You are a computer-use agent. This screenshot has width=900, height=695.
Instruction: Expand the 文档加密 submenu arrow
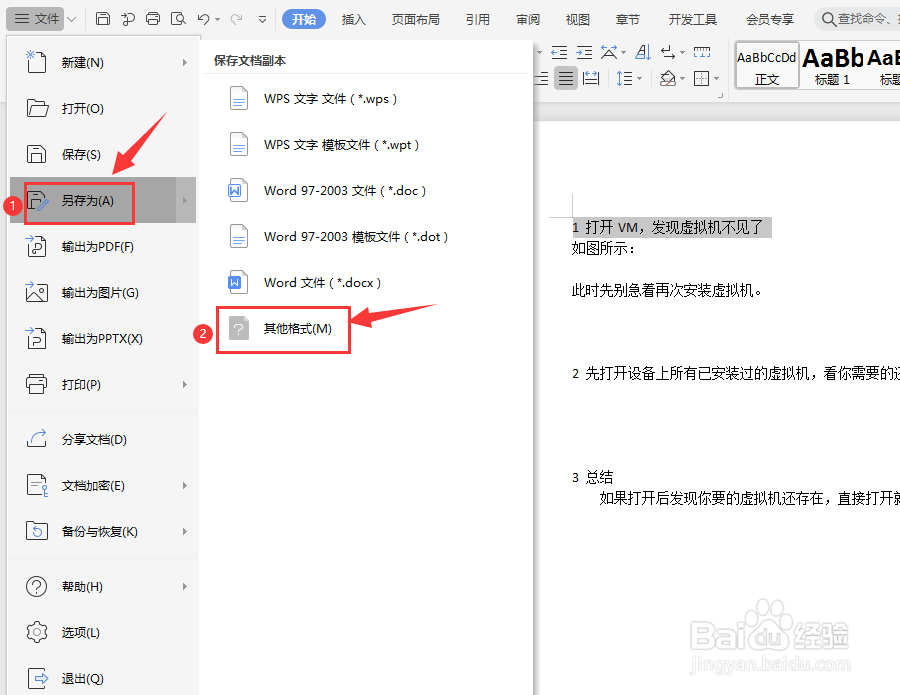[184, 486]
